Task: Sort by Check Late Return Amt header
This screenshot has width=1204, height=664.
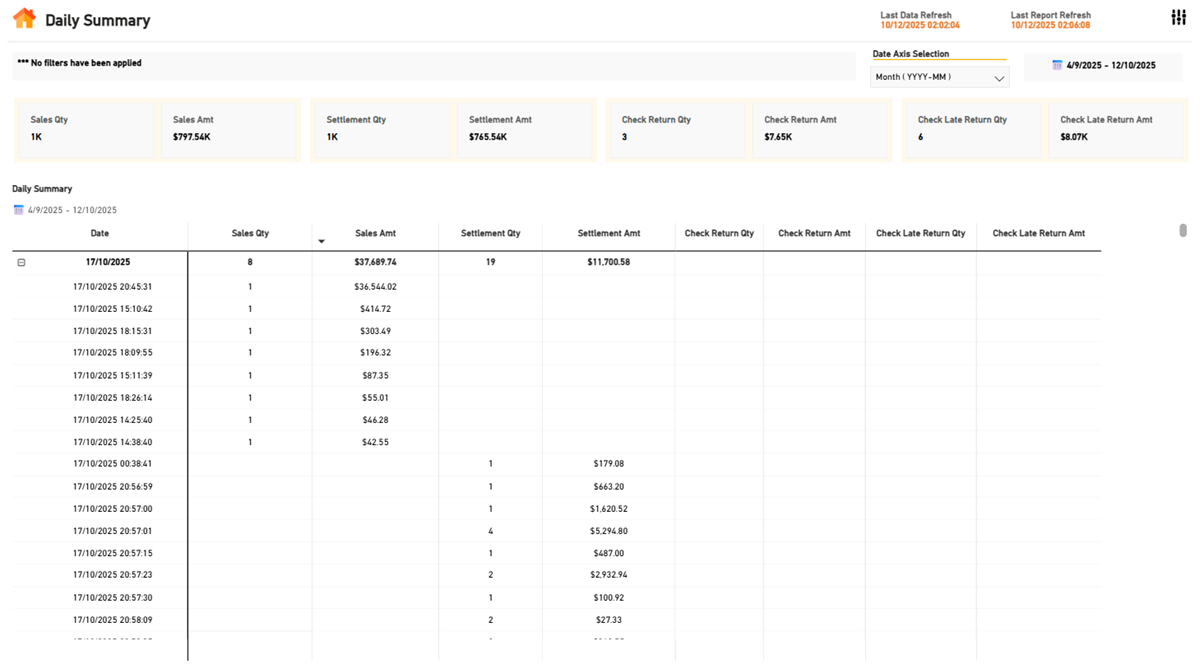Action: [1038, 233]
